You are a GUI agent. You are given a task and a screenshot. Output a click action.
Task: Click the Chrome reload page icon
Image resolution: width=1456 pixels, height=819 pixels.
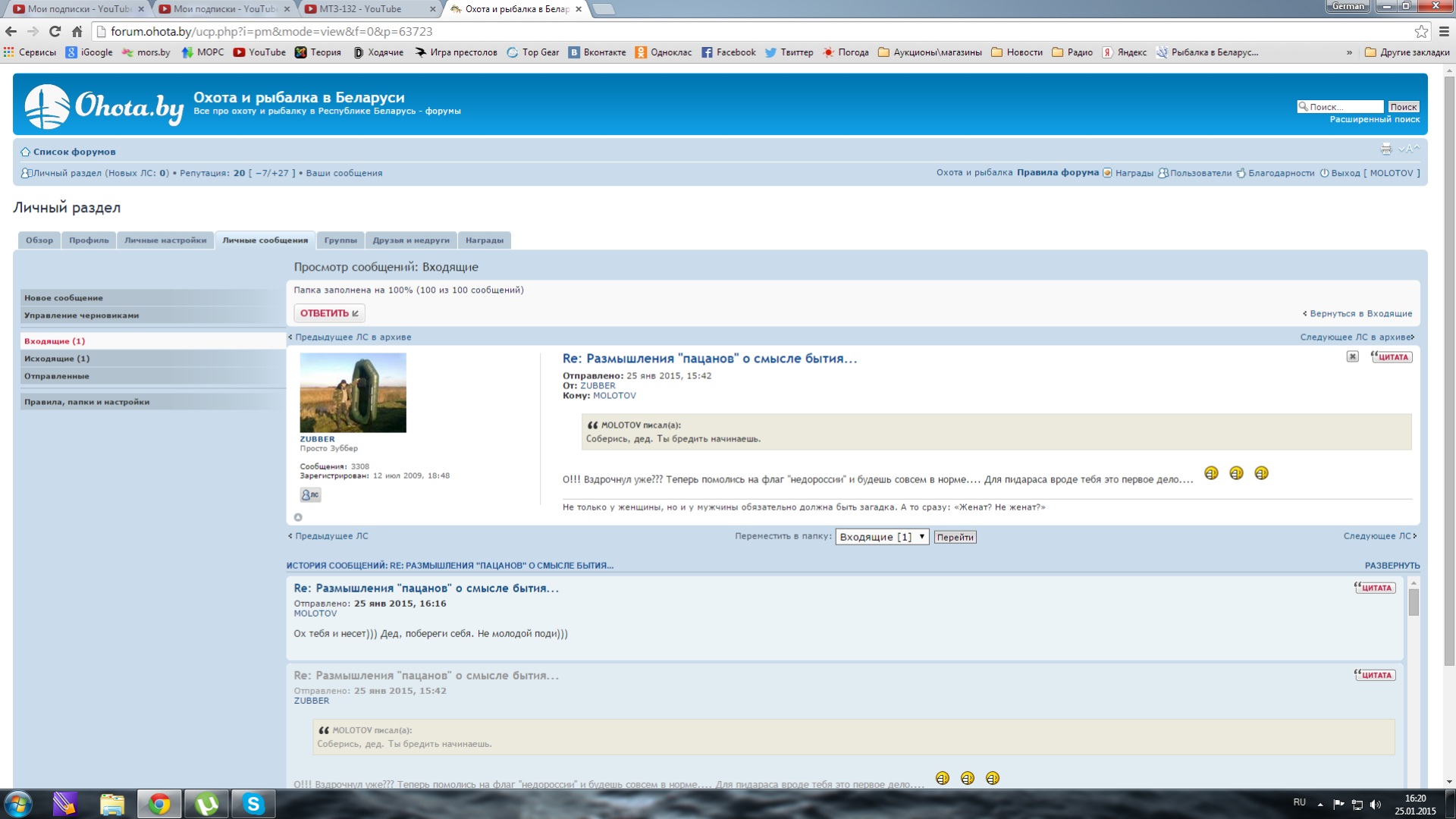(x=55, y=32)
